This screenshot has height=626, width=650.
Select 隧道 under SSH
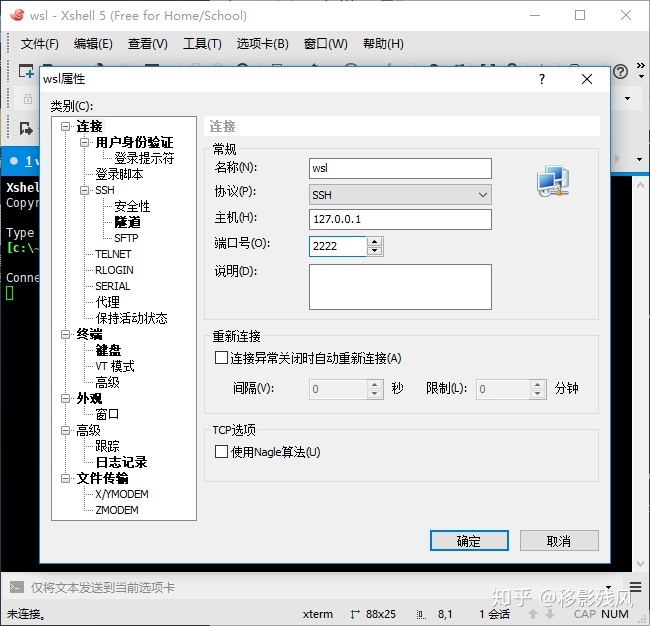tap(128, 222)
